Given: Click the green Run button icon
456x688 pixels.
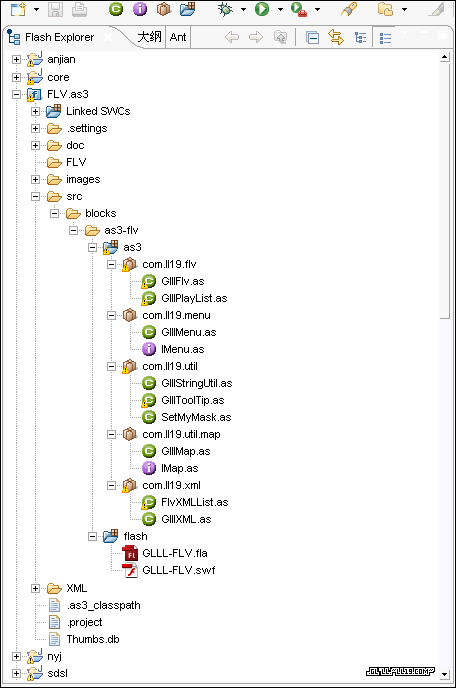Looking at the screenshot, I should 262,9.
